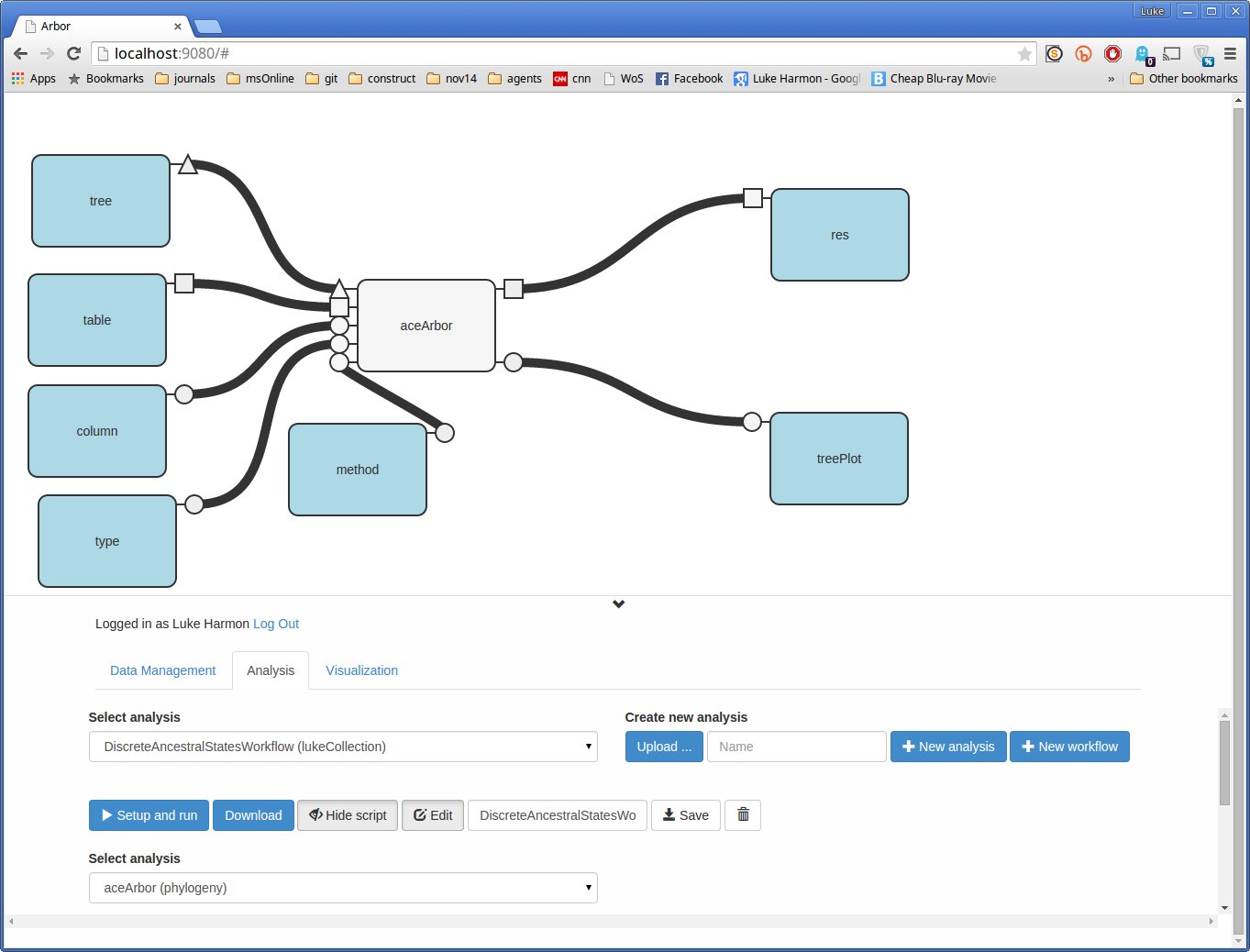Open the Other bookmarks folder
1250x952 pixels.
point(1184,79)
